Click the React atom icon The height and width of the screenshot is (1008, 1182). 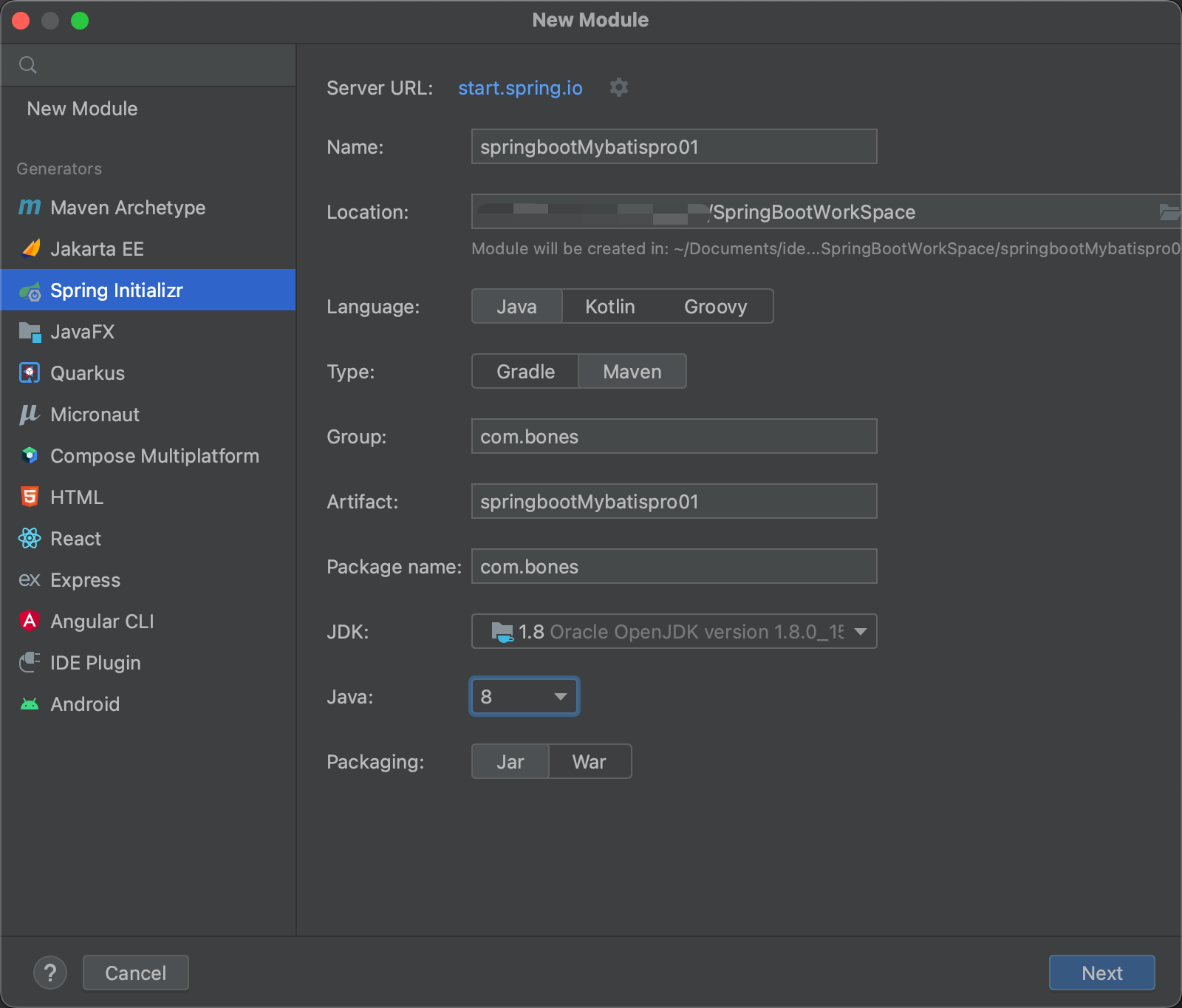point(30,539)
